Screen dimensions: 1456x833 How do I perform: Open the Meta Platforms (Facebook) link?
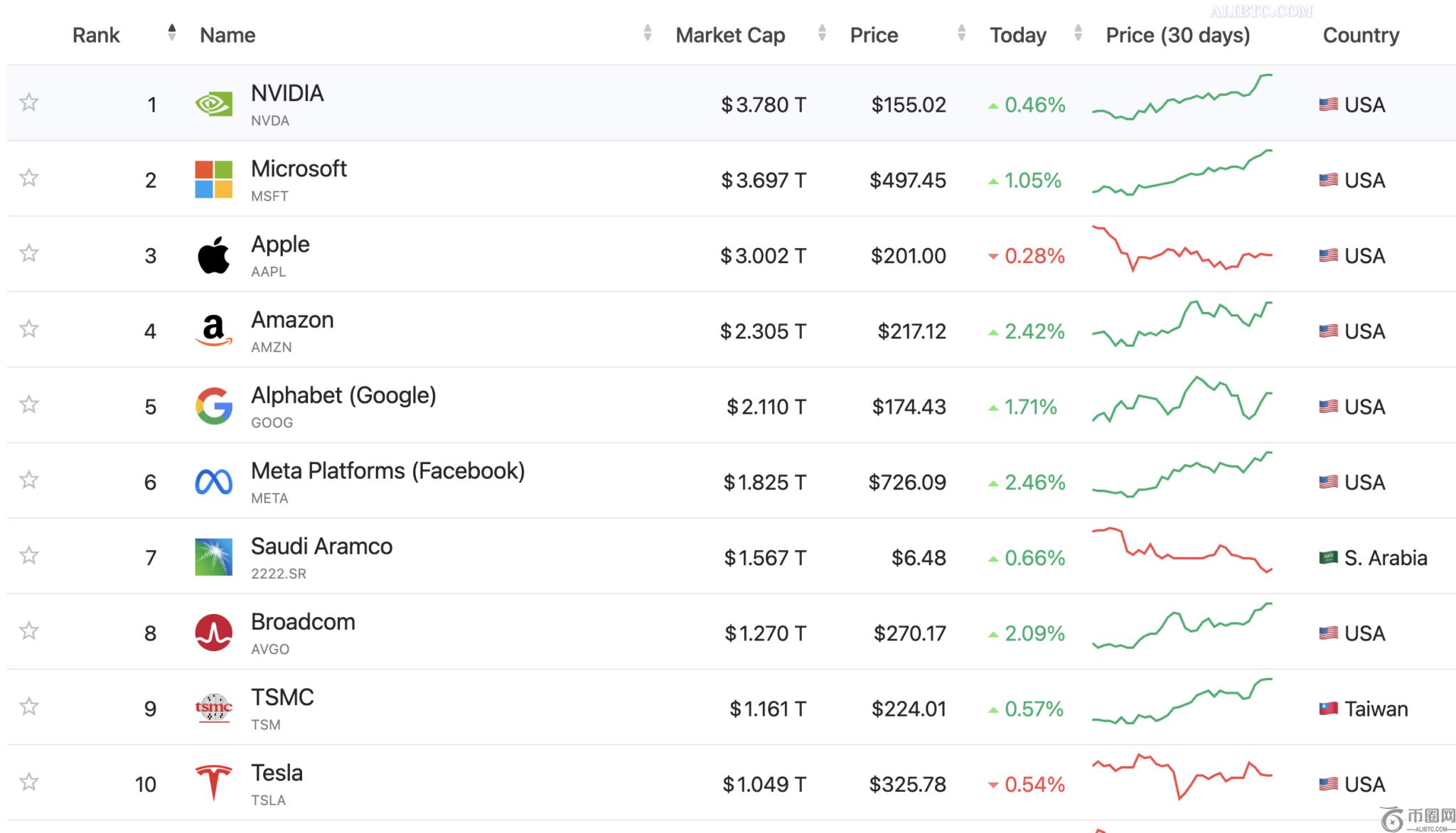tap(387, 471)
